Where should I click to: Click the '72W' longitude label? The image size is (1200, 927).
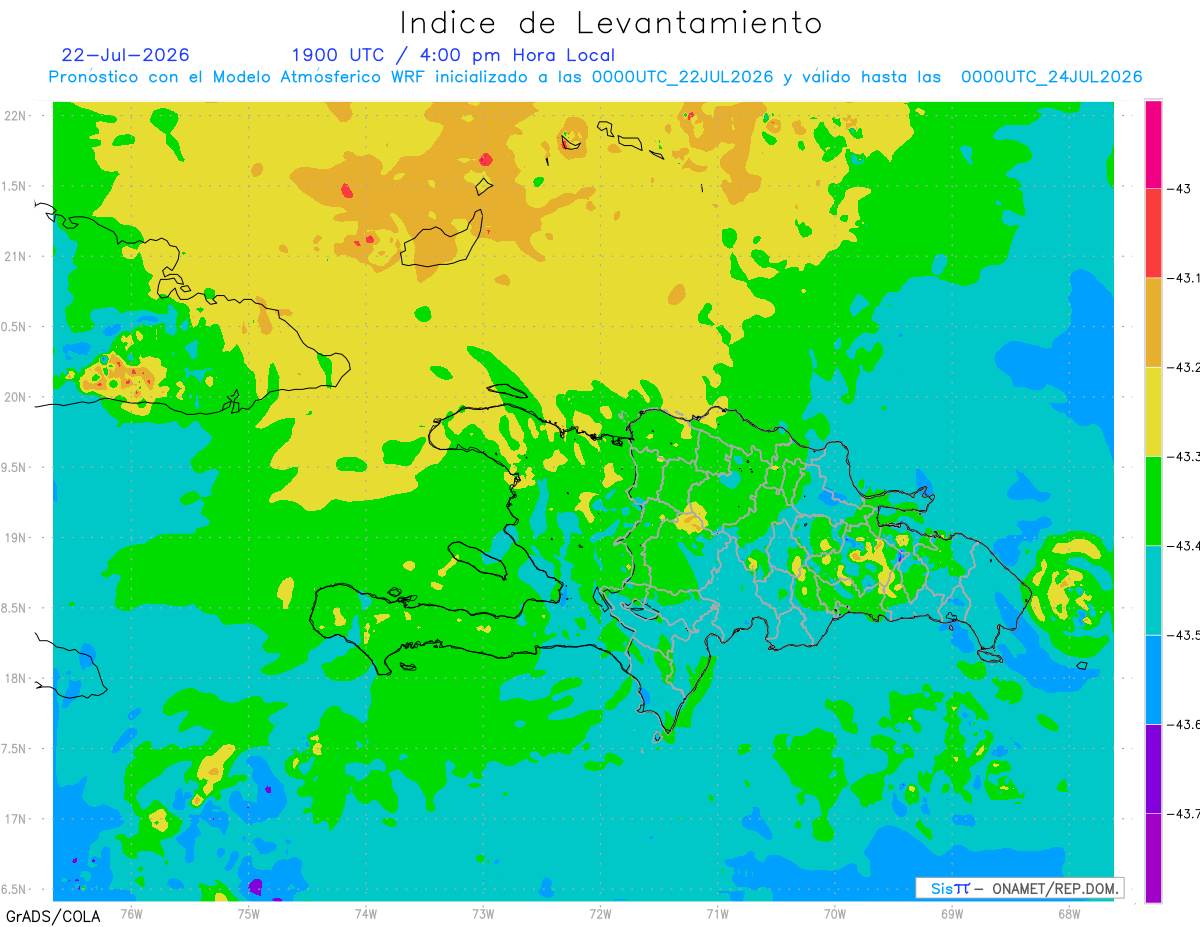(x=600, y=912)
